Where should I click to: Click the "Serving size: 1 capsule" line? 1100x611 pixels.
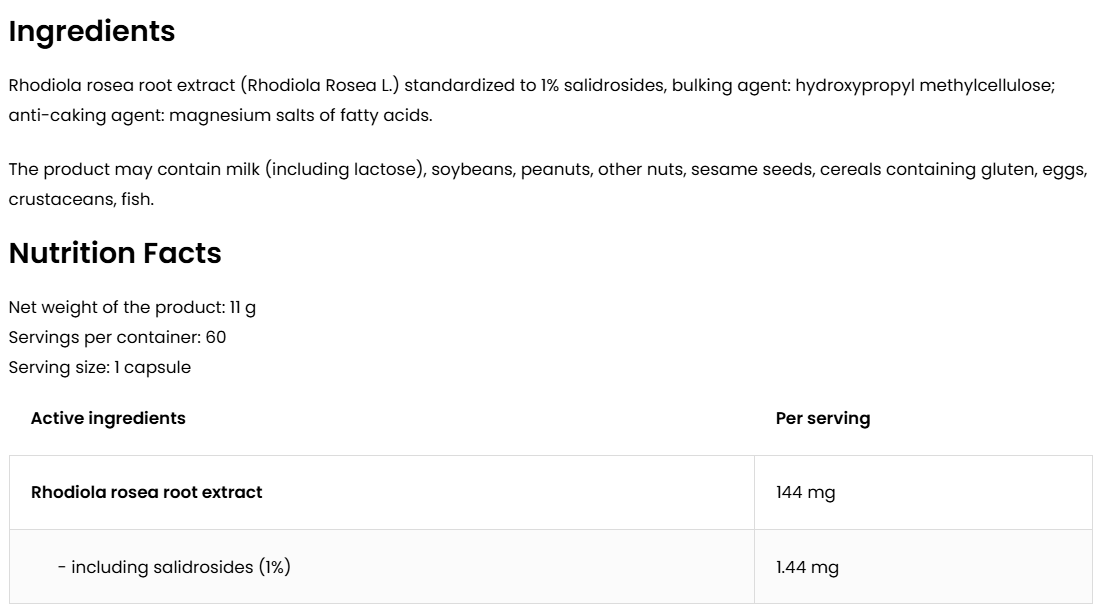point(99,367)
